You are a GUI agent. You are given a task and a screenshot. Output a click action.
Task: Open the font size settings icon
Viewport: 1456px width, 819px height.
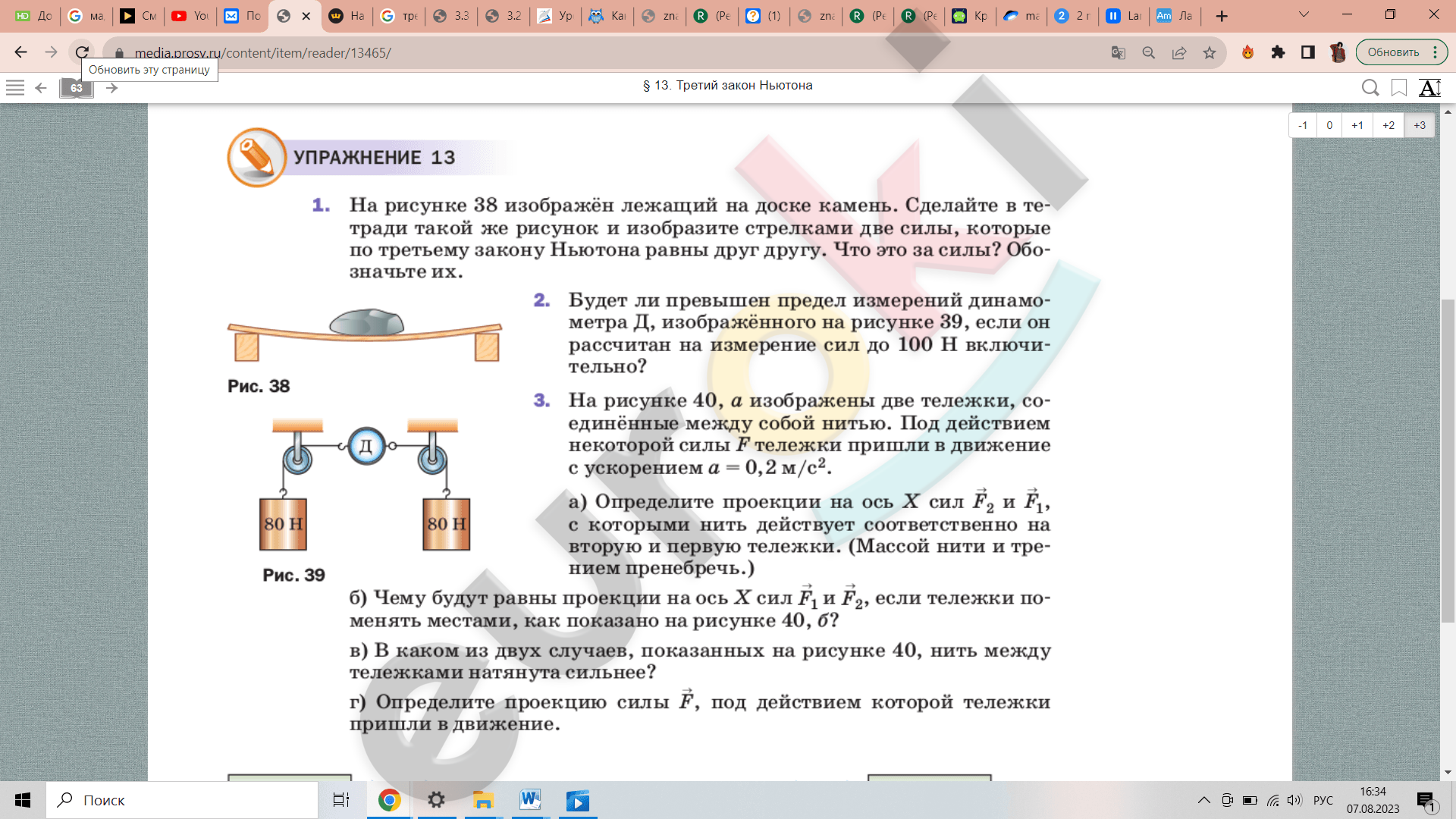click(x=1429, y=88)
